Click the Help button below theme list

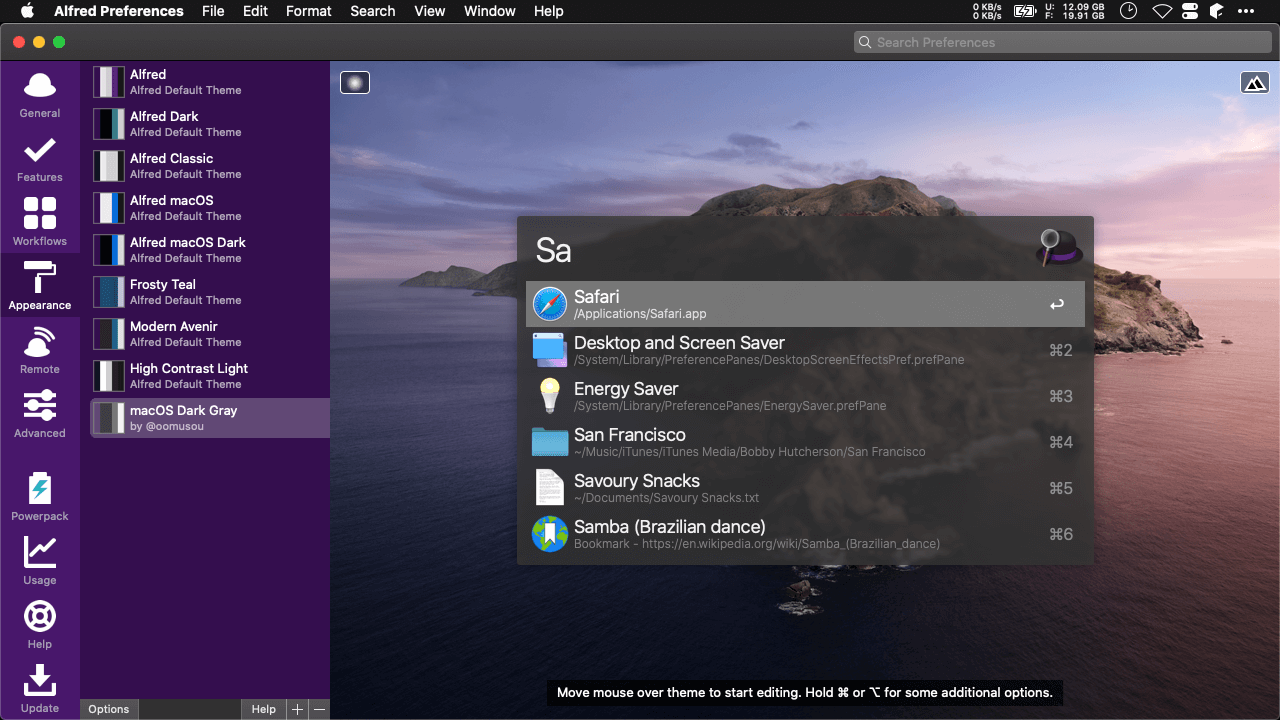(x=264, y=709)
